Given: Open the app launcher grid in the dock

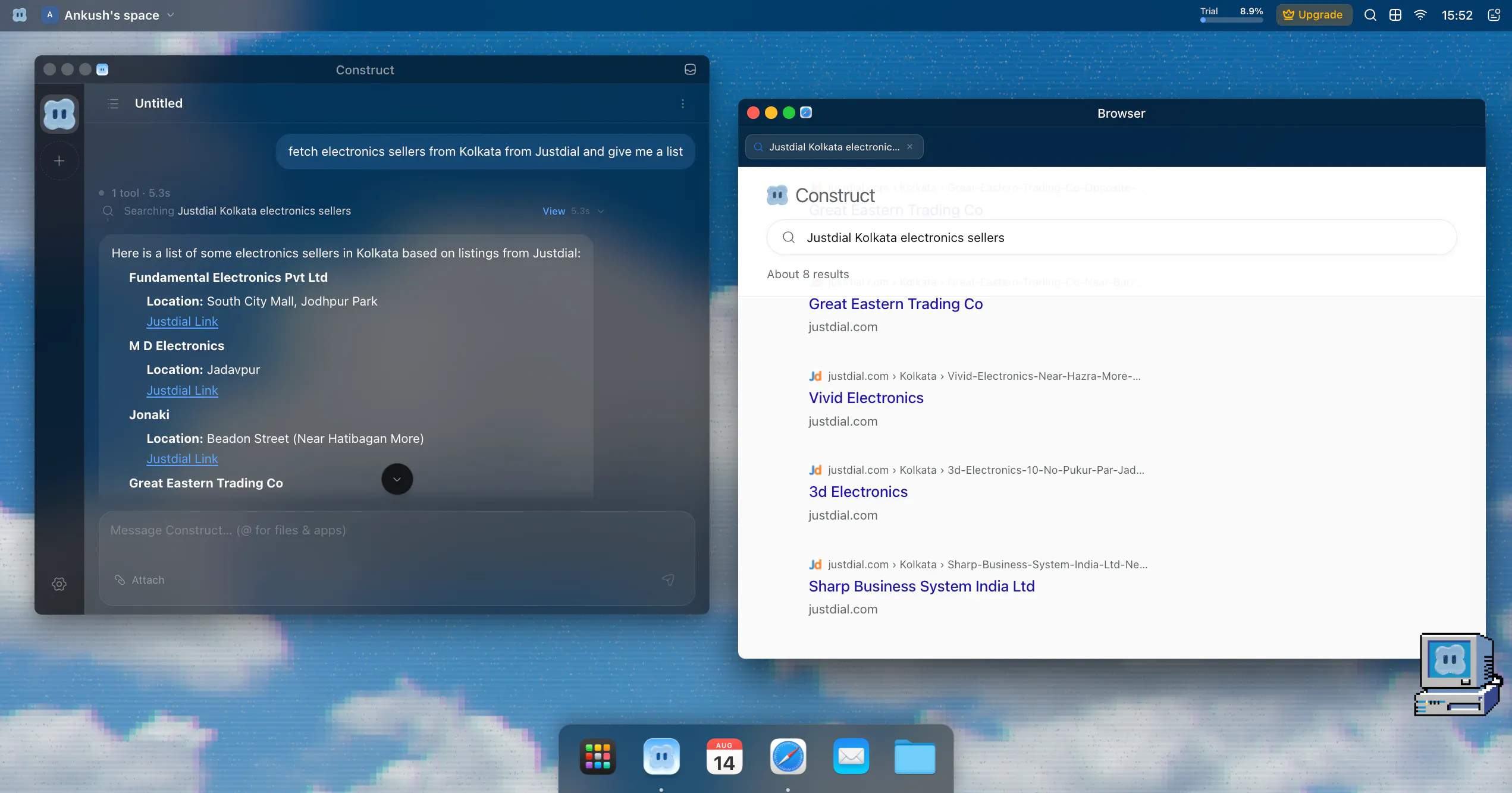Looking at the screenshot, I should pyautogui.click(x=598, y=756).
